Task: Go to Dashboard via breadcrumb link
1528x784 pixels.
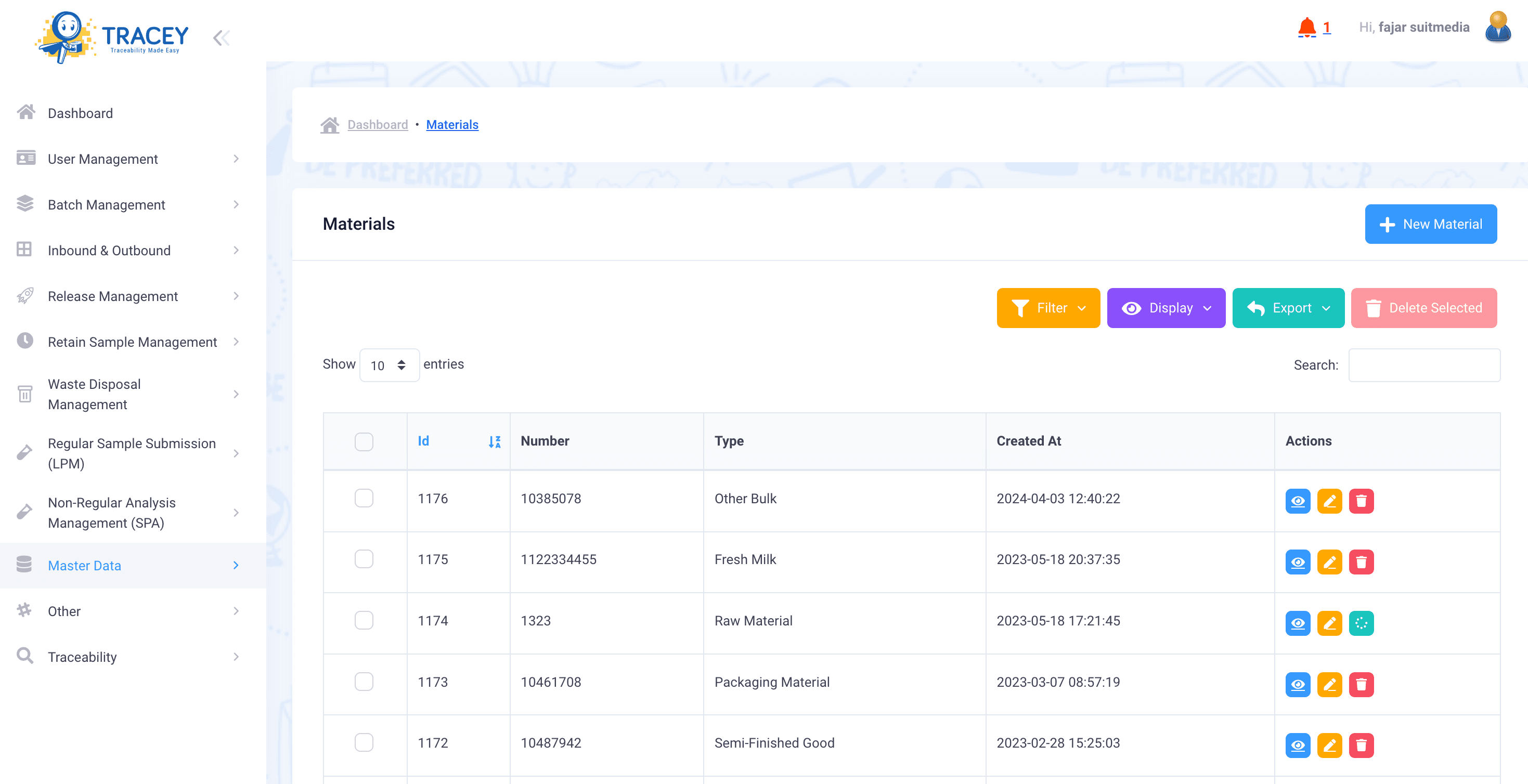Action: pyautogui.click(x=377, y=125)
